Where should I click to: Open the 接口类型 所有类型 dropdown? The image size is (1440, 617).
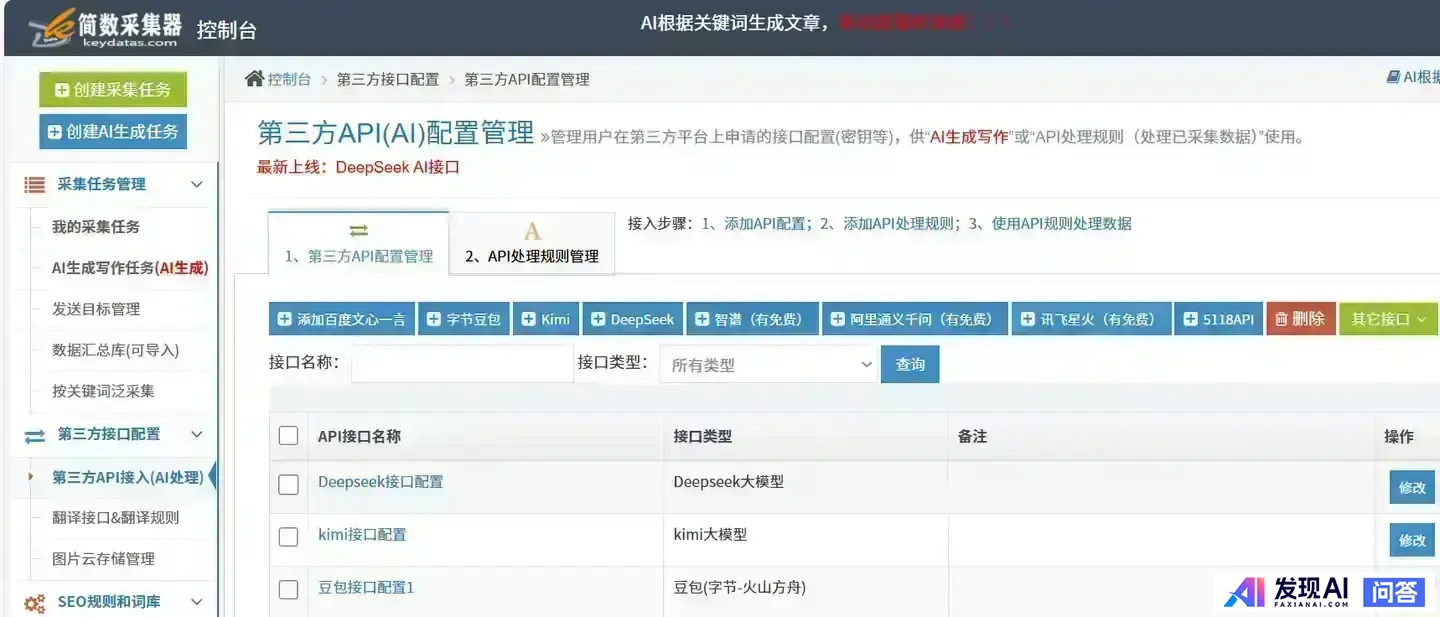coord(768,365)
